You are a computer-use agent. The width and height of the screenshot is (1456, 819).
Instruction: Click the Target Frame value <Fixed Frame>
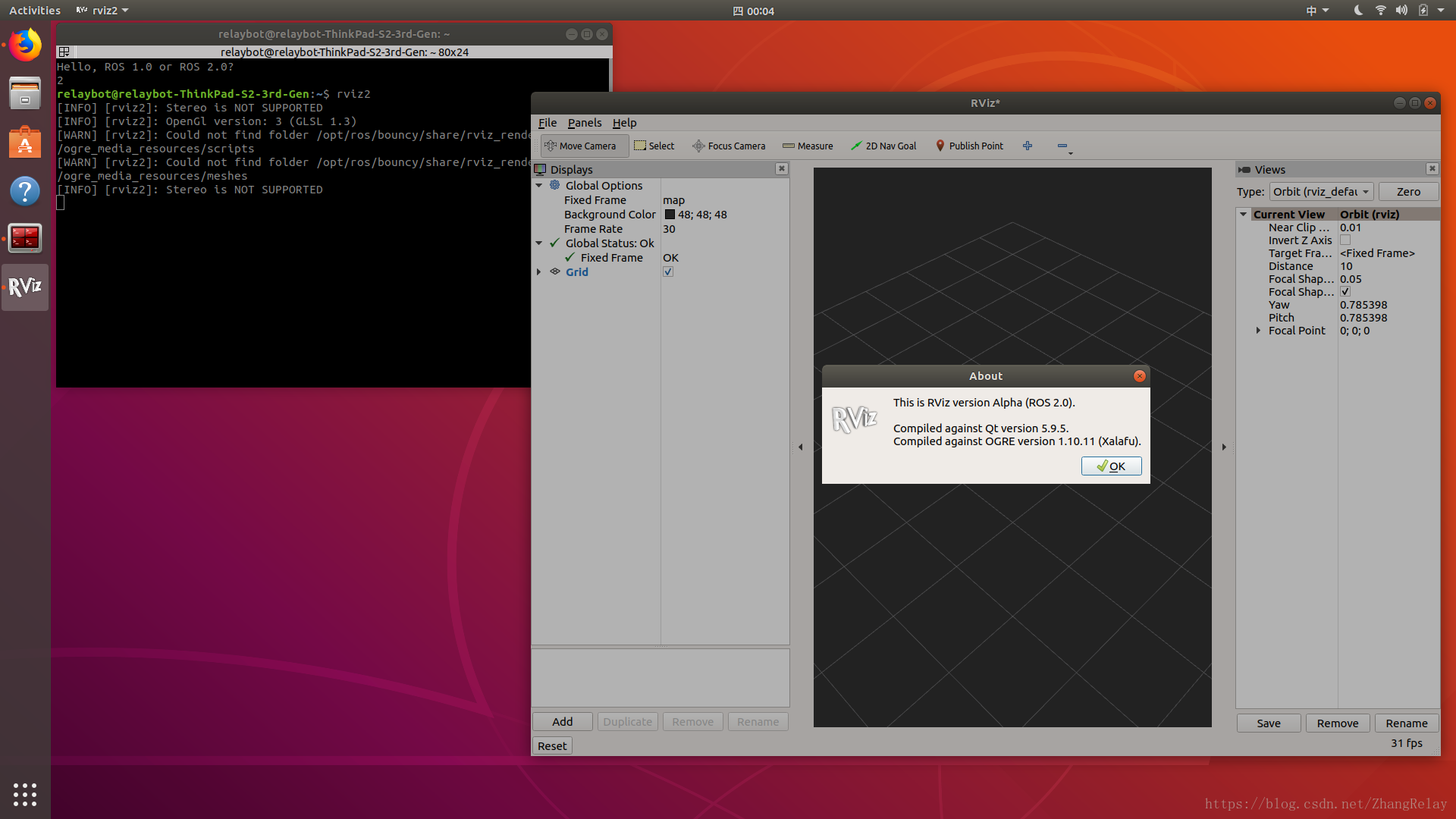pyautogui.click(x=1377, y=253)
